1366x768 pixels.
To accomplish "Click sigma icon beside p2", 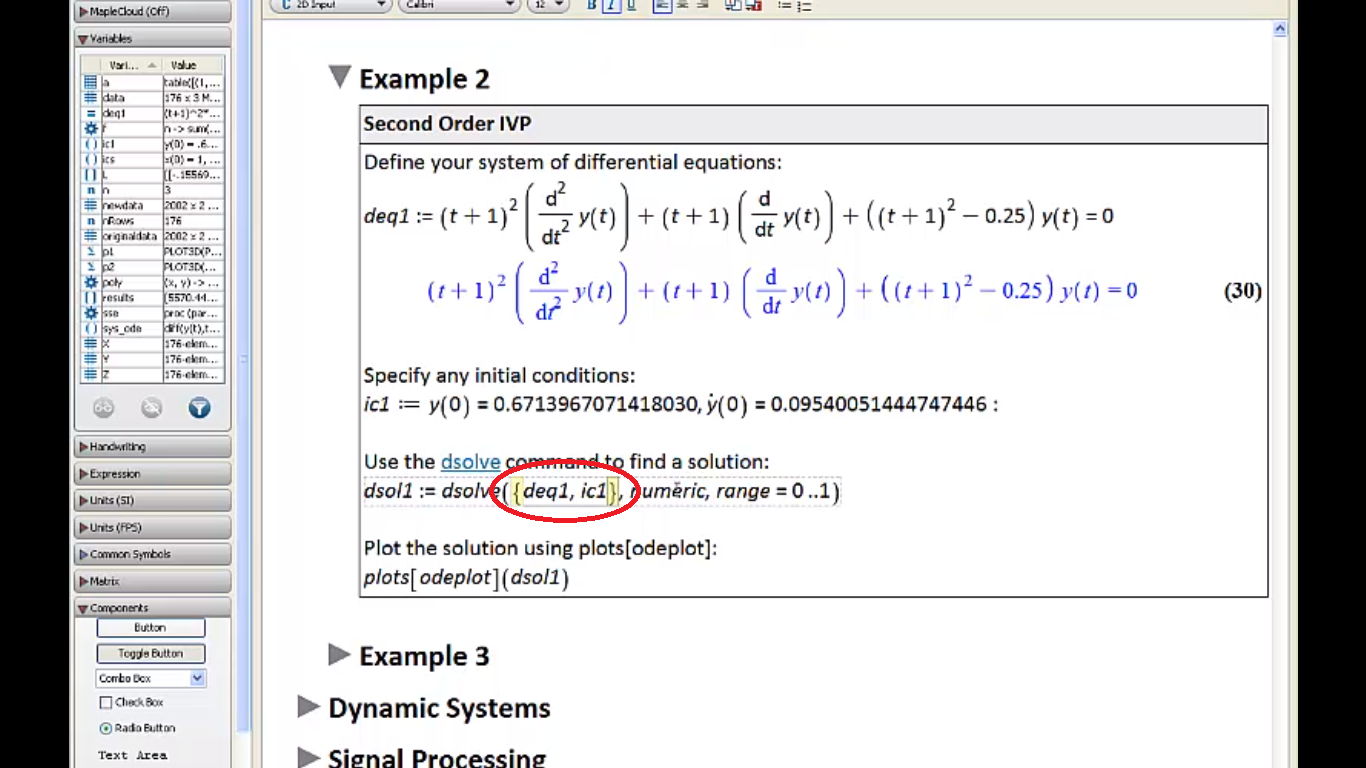I will click(x=91, y=267).
